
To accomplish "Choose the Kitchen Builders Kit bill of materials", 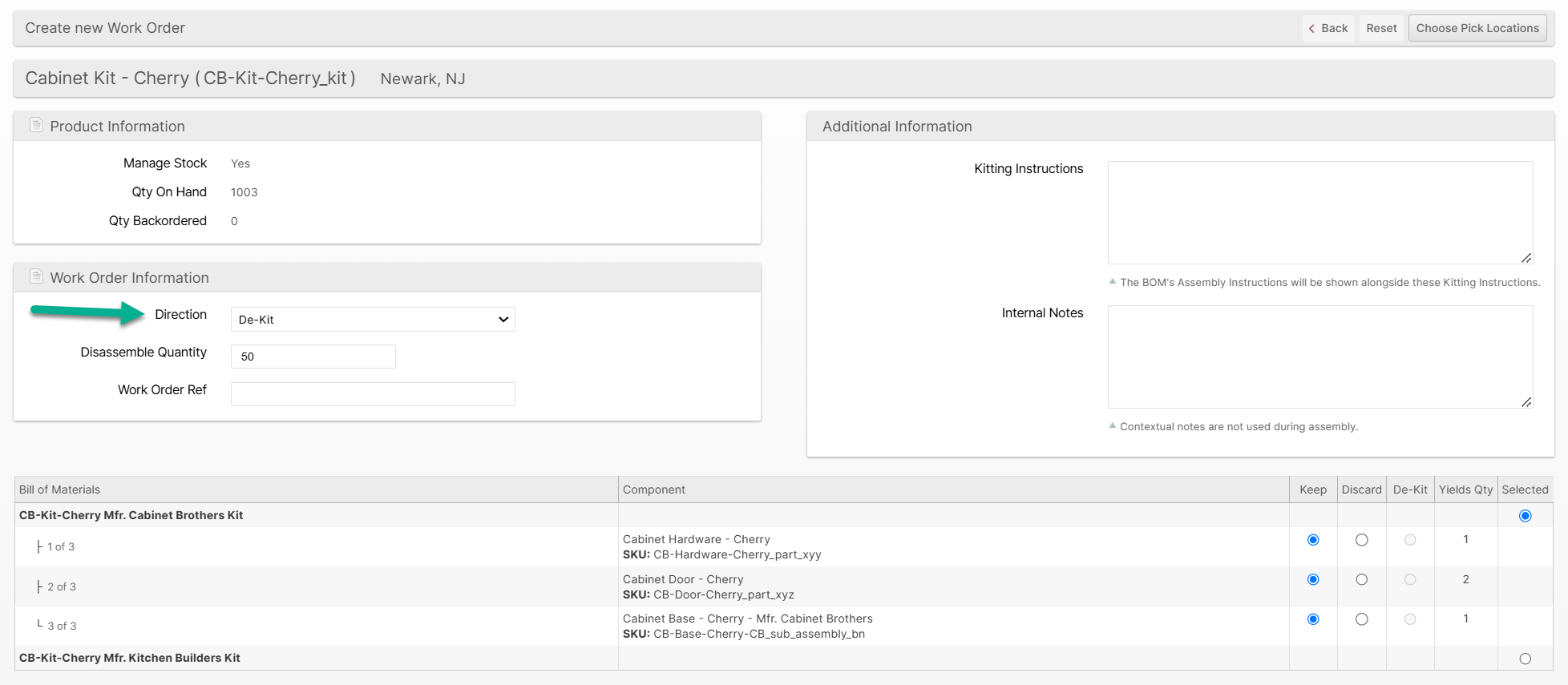I will click(x=1525, y=659).
